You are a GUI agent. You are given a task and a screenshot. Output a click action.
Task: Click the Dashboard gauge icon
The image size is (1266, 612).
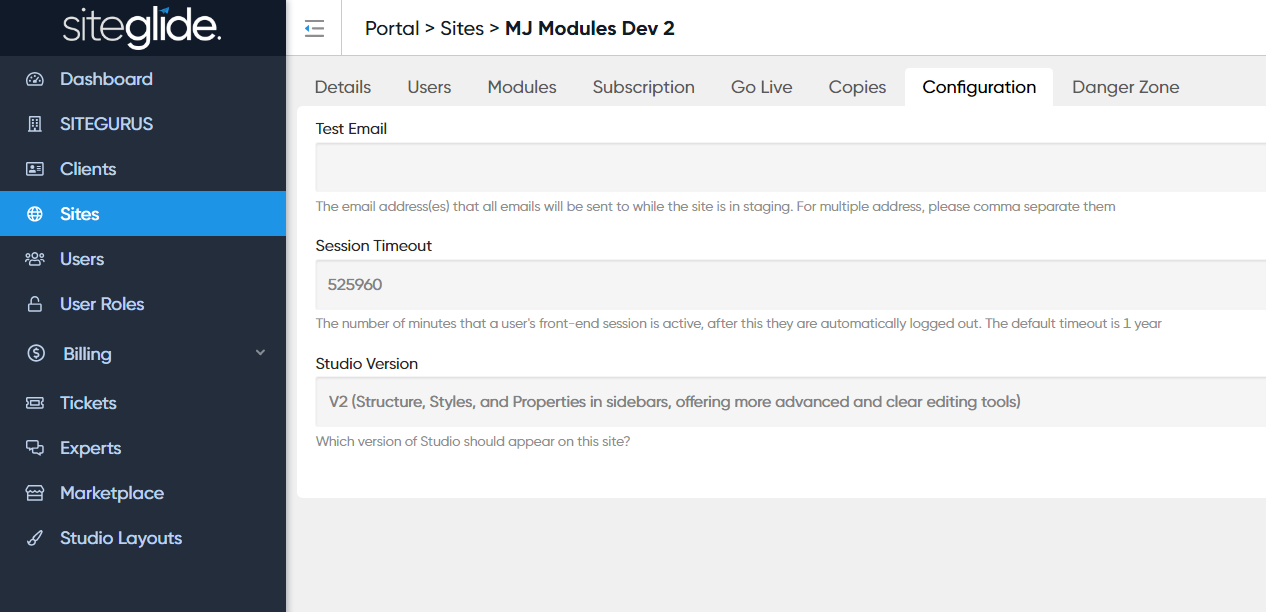35,80
